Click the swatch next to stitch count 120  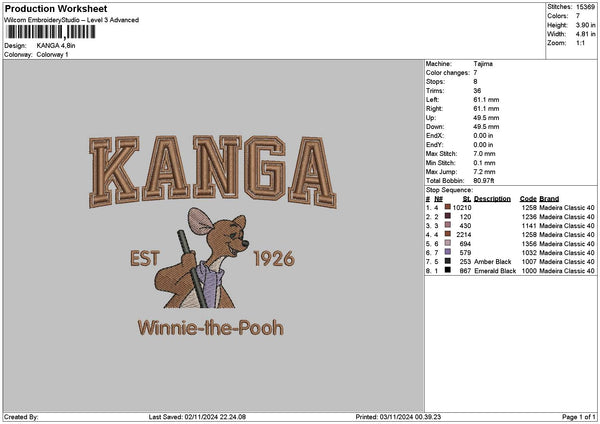coord(447,216)
